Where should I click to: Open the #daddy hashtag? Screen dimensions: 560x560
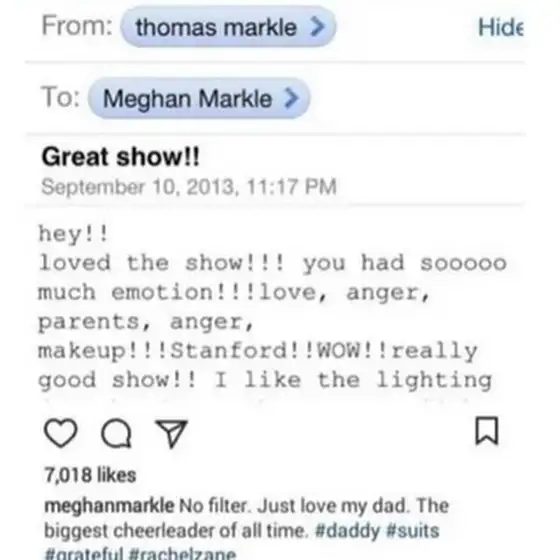pos(348,531)
